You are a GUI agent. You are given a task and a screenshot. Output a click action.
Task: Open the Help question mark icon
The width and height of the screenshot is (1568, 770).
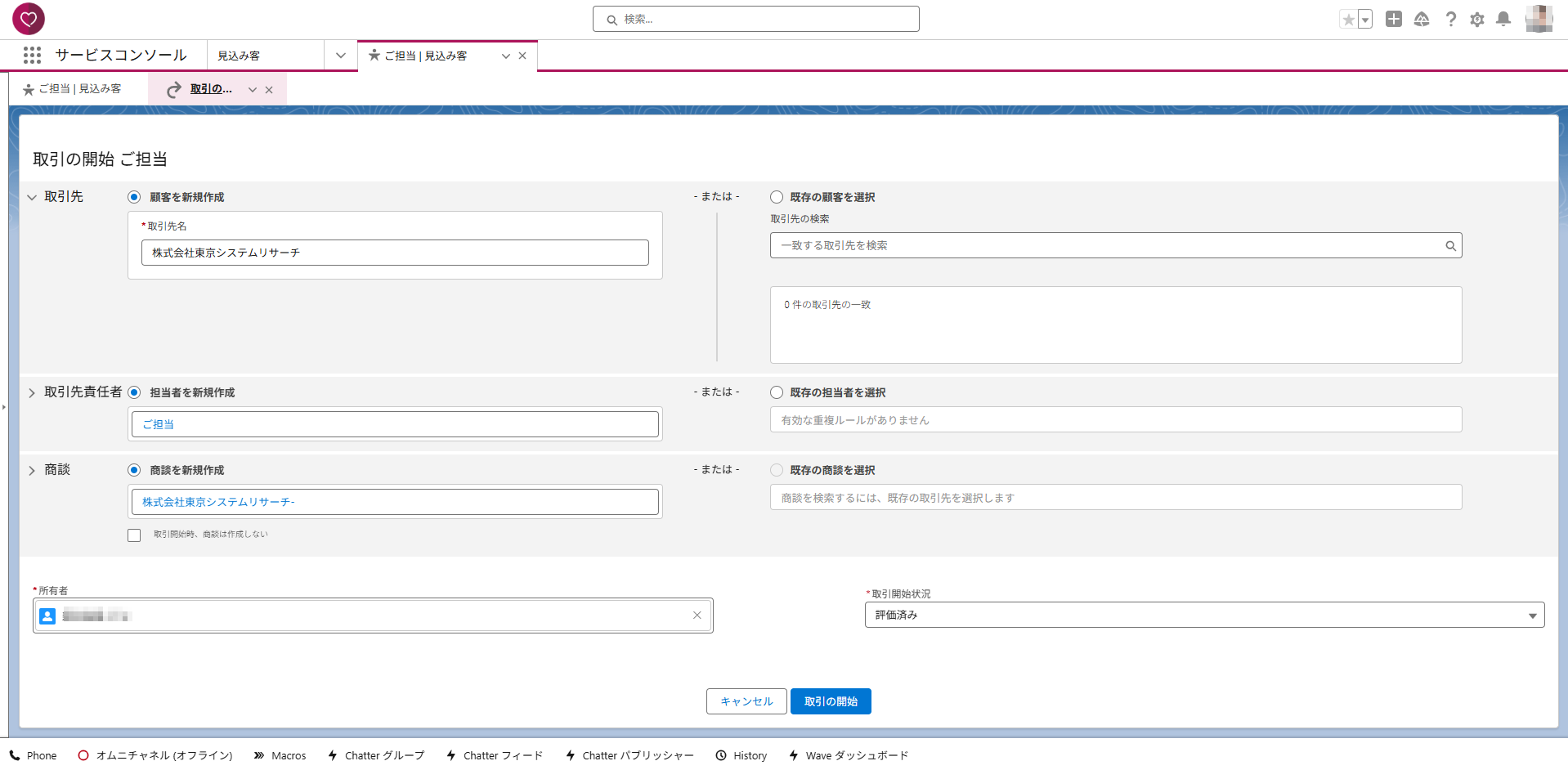pos(1450,19)
